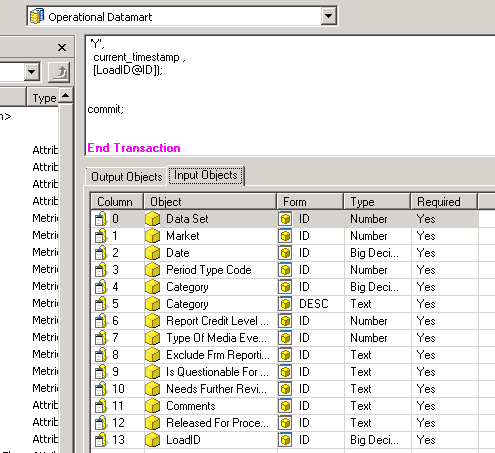The image size is (495, 453).
Task: Click the Operational Datamart database icon
Action: 37,16
